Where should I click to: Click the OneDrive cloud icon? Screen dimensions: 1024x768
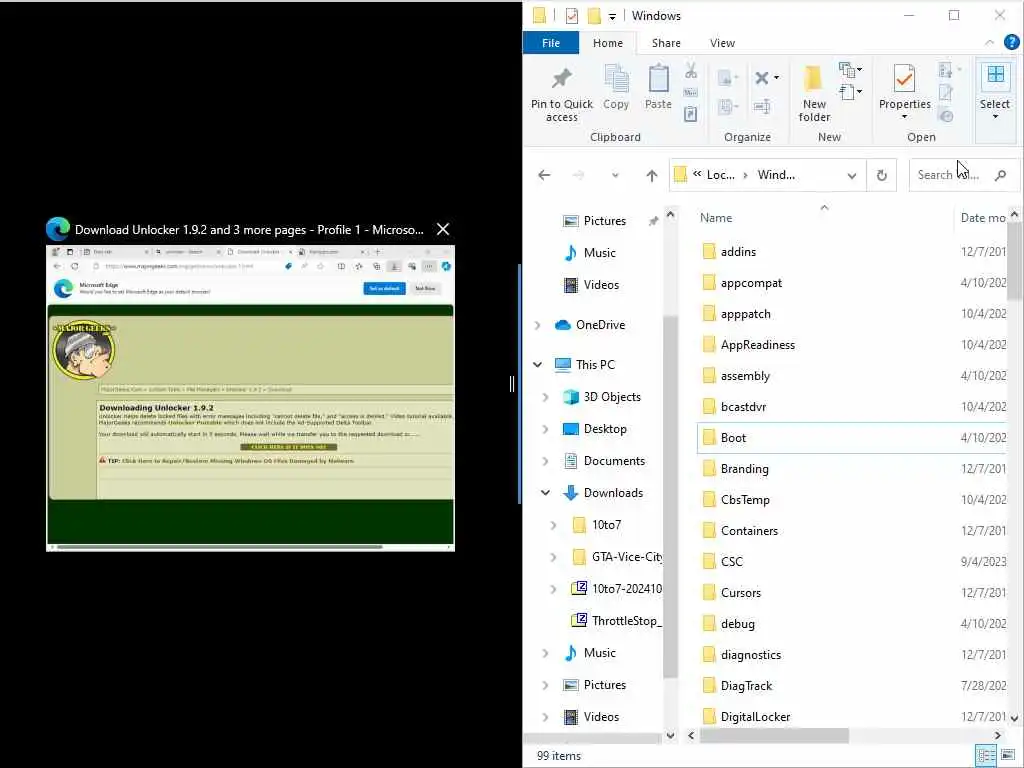[x=562, y=325]
